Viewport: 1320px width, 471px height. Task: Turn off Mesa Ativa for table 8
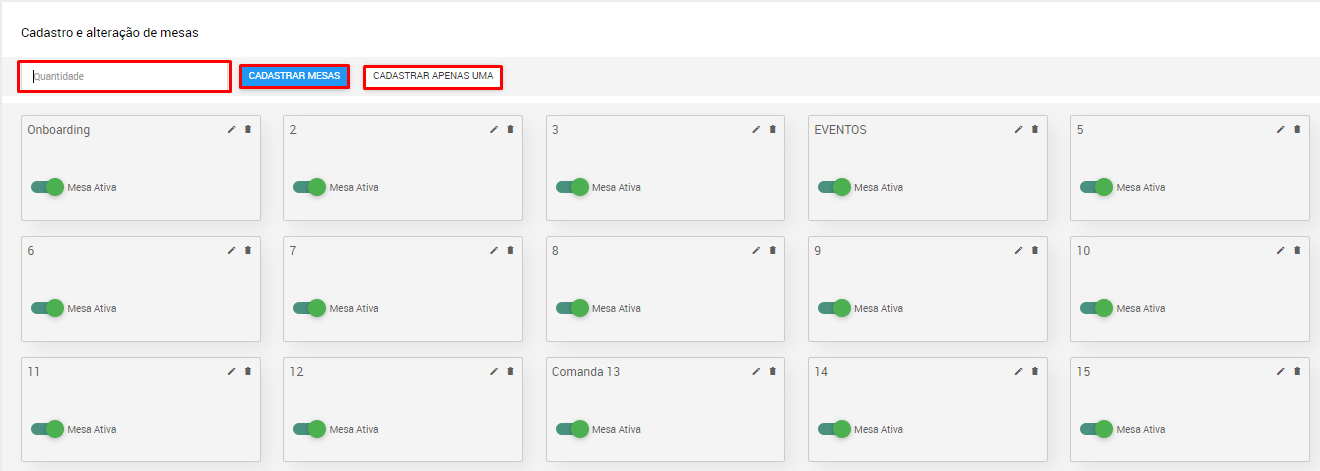click(x=572, y=308)
